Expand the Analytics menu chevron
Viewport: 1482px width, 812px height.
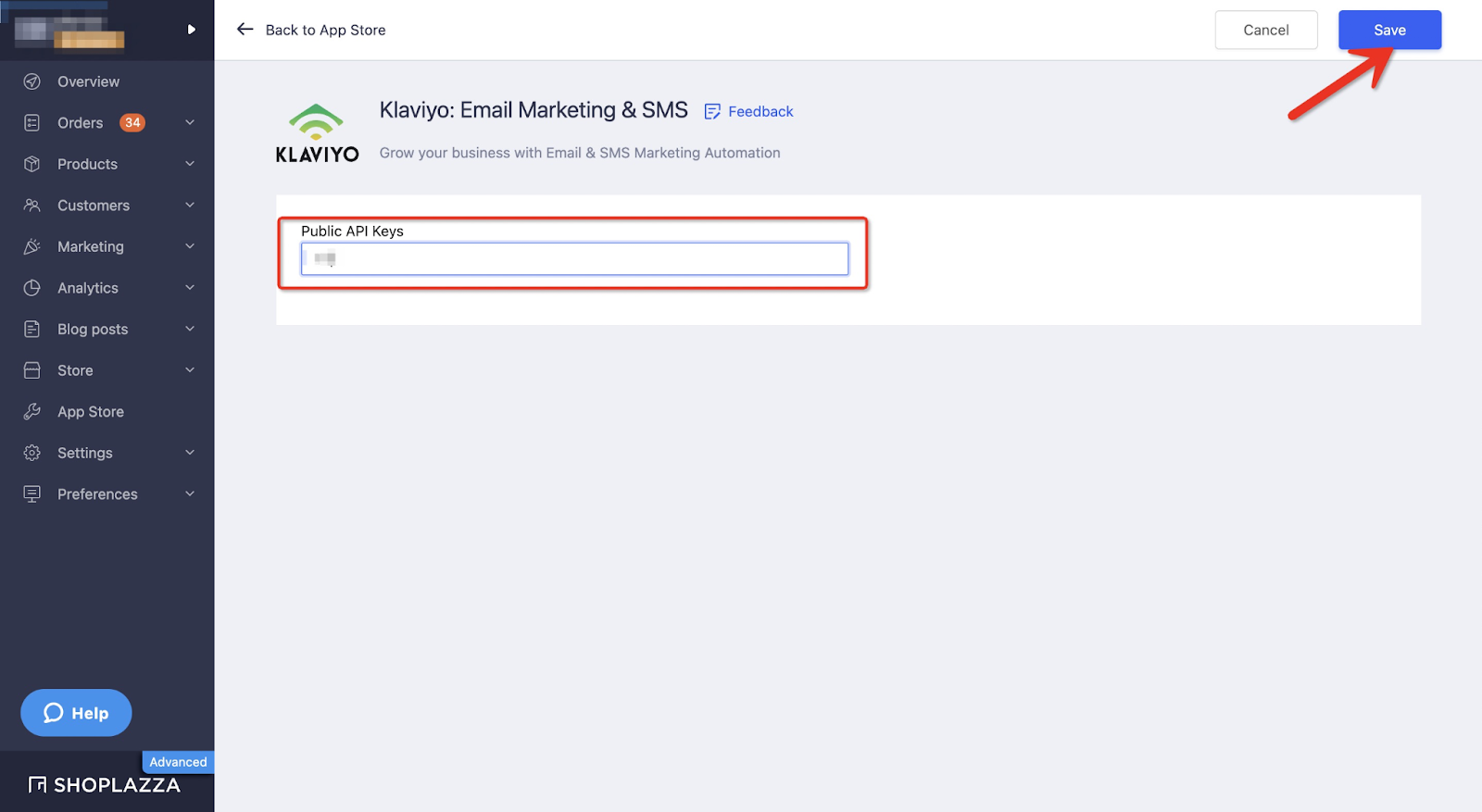(190, 288)
